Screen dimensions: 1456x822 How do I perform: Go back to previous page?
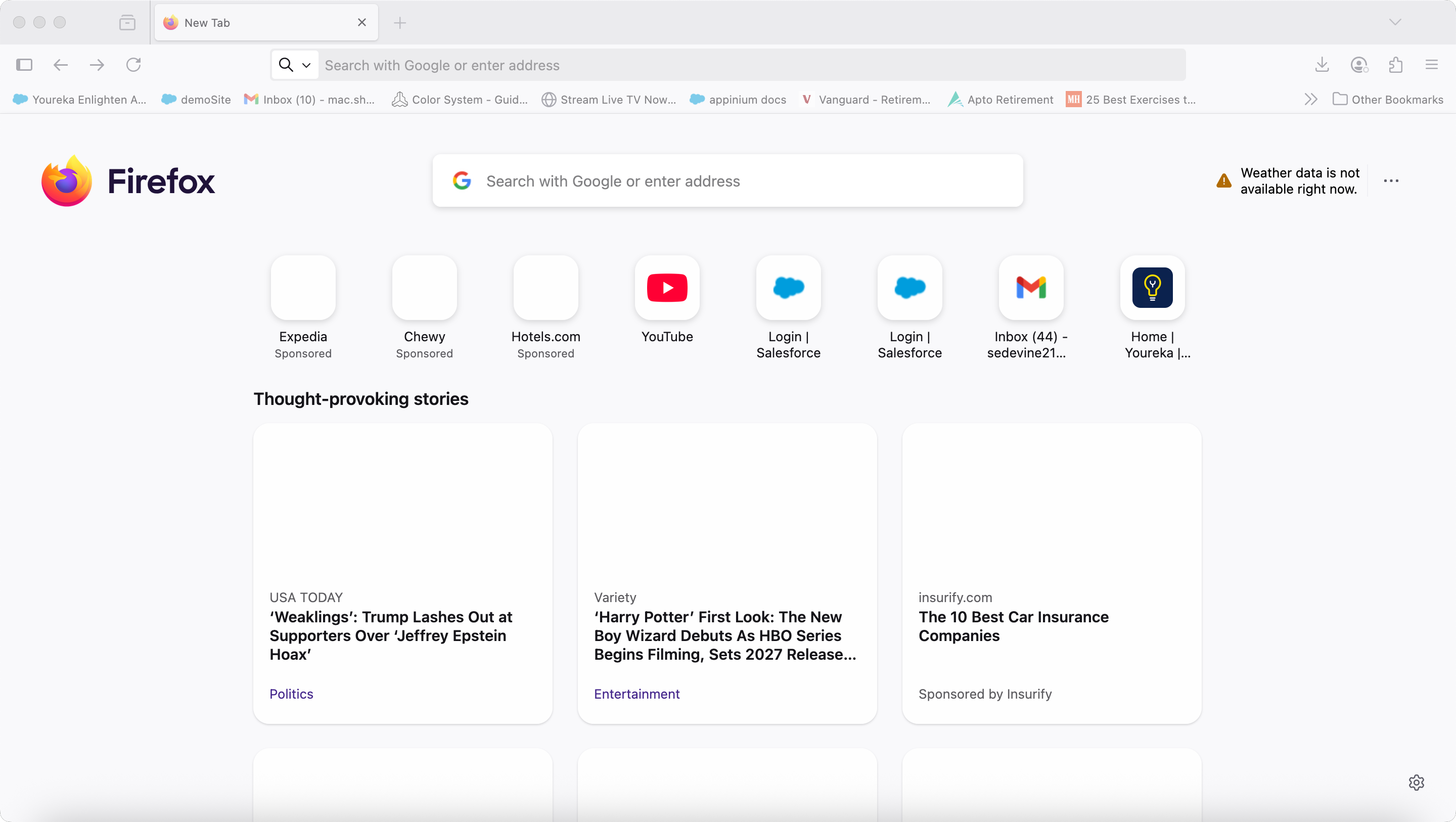[x=61, y=65]
